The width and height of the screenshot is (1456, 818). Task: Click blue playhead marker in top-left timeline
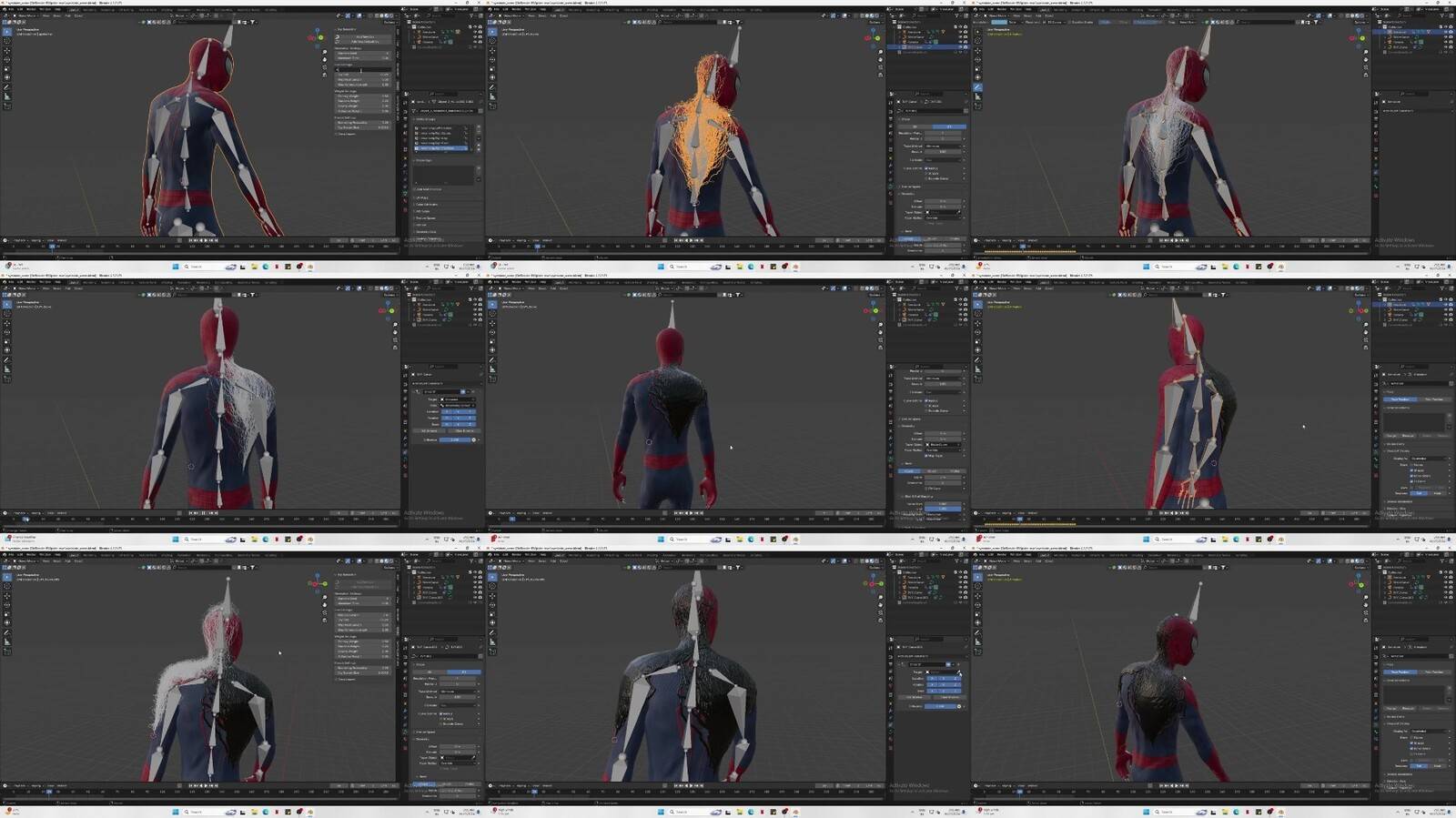[52, 246]
